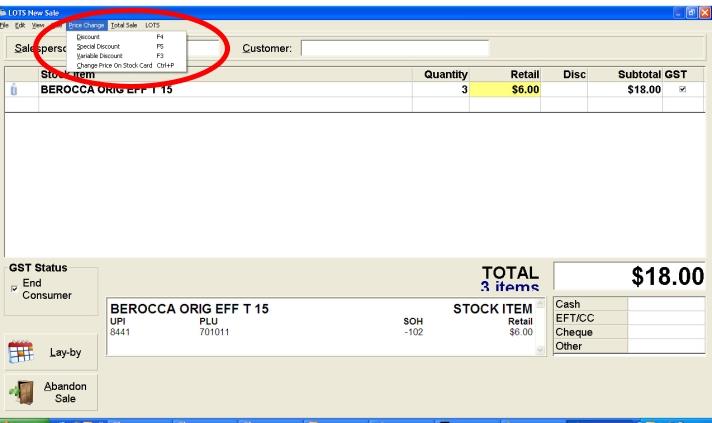Toggle the GST checkbox on Berocca row
Viewport: 712px width, 423px height.
pyautogui.click(x=682, y=89)
